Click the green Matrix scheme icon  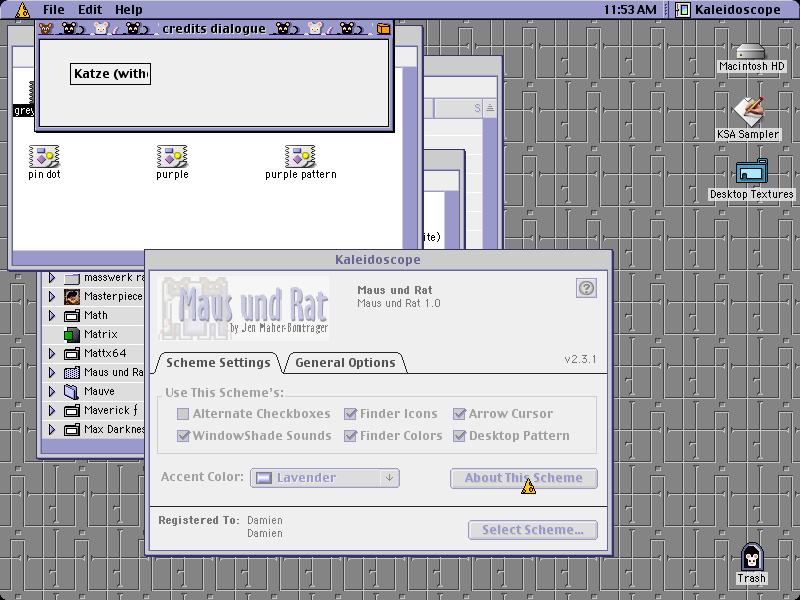pyautogui.click(x=72, y=335)
